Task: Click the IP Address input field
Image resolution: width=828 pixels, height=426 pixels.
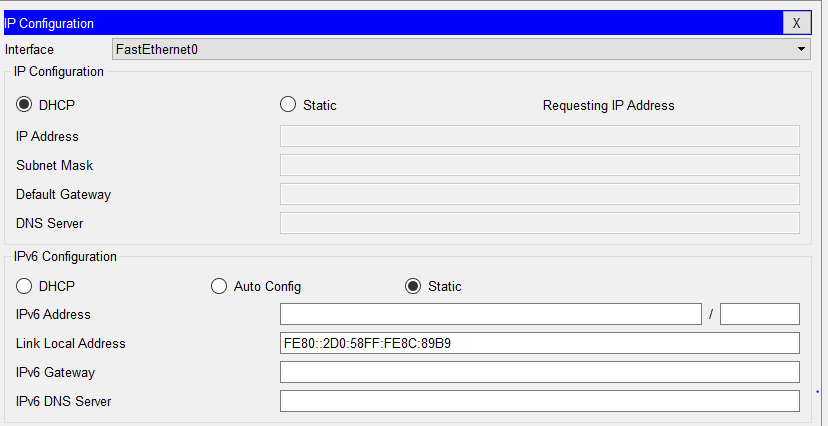Action: coord(540,136)
